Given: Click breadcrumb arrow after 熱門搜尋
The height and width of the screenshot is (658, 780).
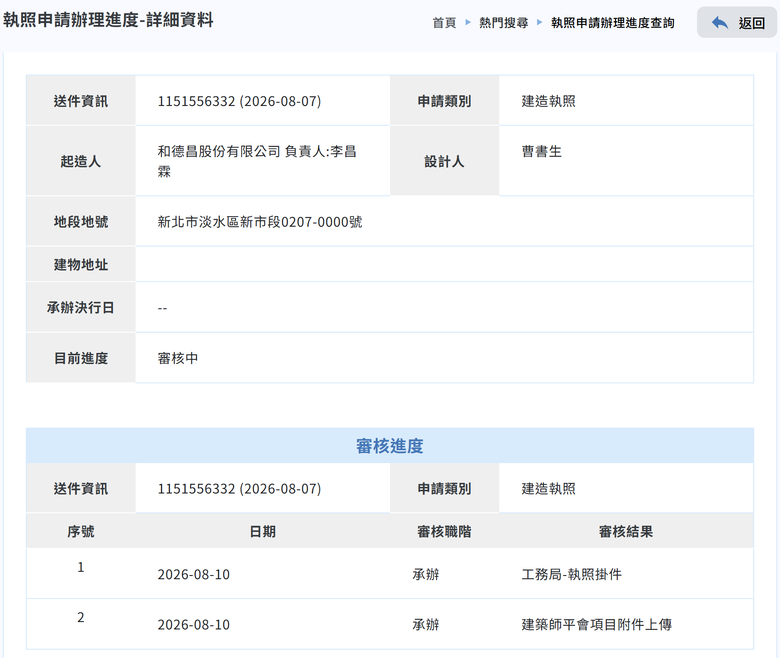Looking at the screenshot, I should coord(539,22).
